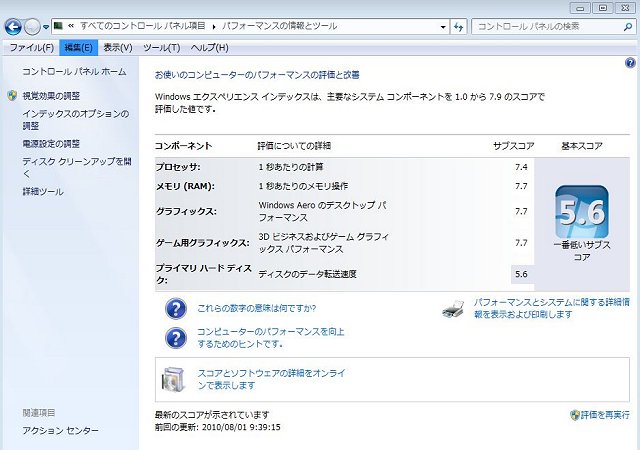The height and width of the screenshot is (450, 640).
Task: Click the window close button
Action: click(625, 8)
